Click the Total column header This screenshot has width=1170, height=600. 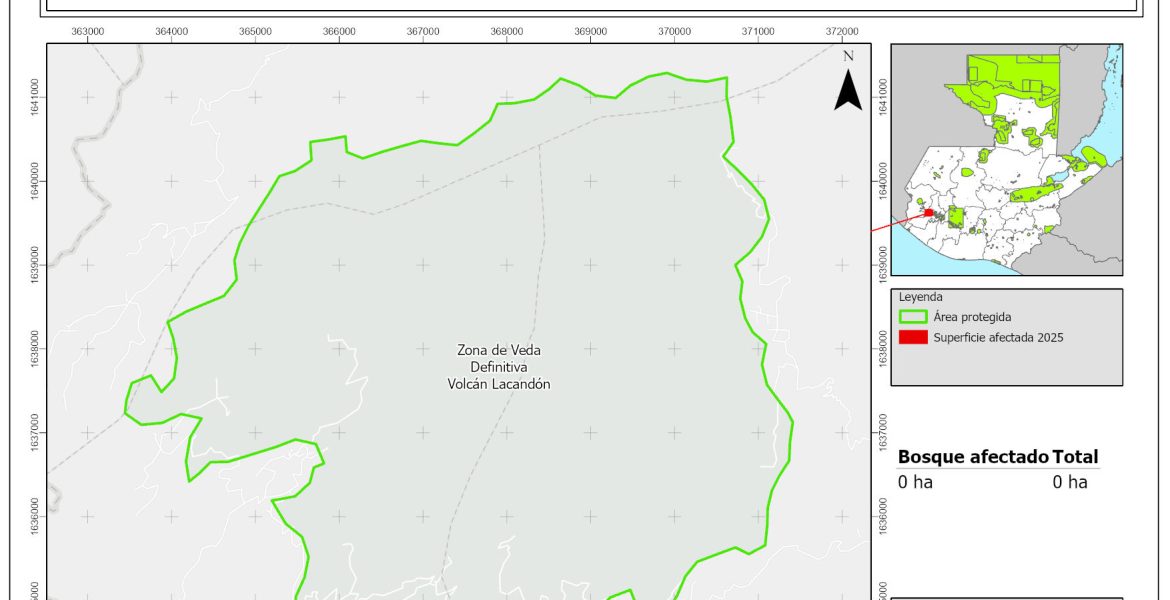point(1075,457)
